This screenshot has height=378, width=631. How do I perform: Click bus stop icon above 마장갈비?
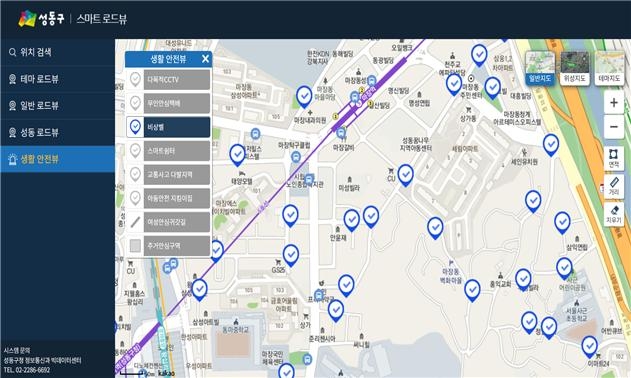click(341, 132)
